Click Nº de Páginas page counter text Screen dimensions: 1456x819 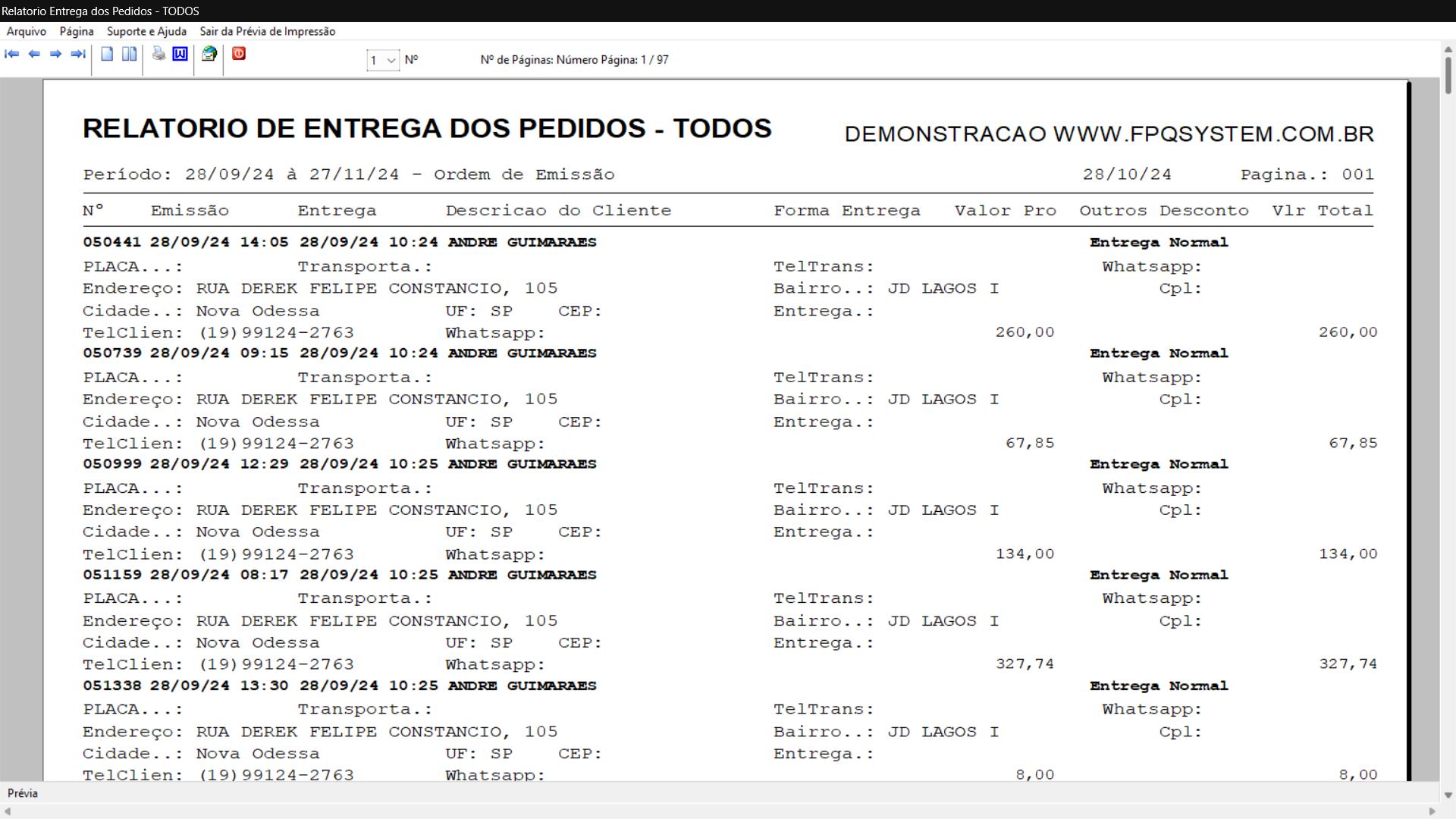574,60
